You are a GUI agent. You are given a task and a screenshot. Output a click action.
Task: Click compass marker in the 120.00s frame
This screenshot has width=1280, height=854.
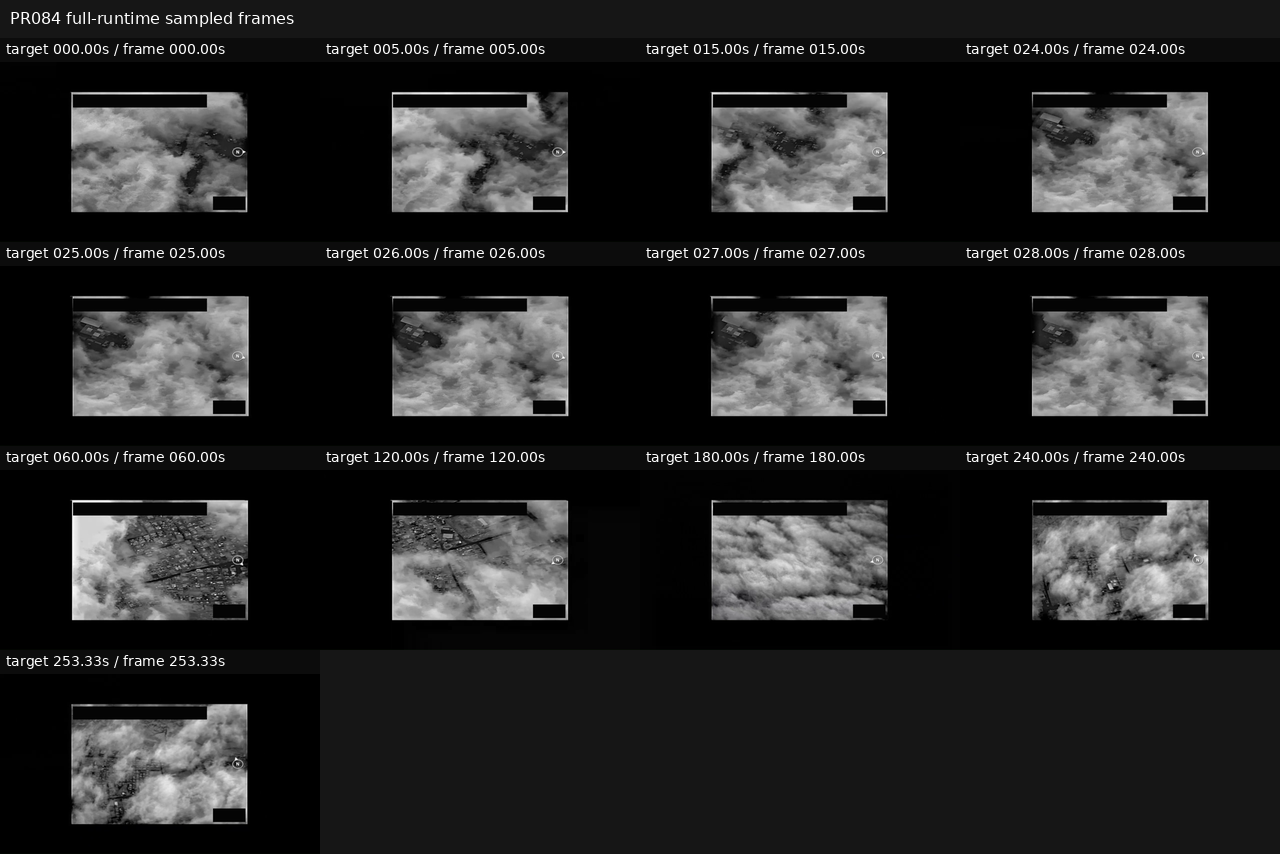[x=558, y=560]
